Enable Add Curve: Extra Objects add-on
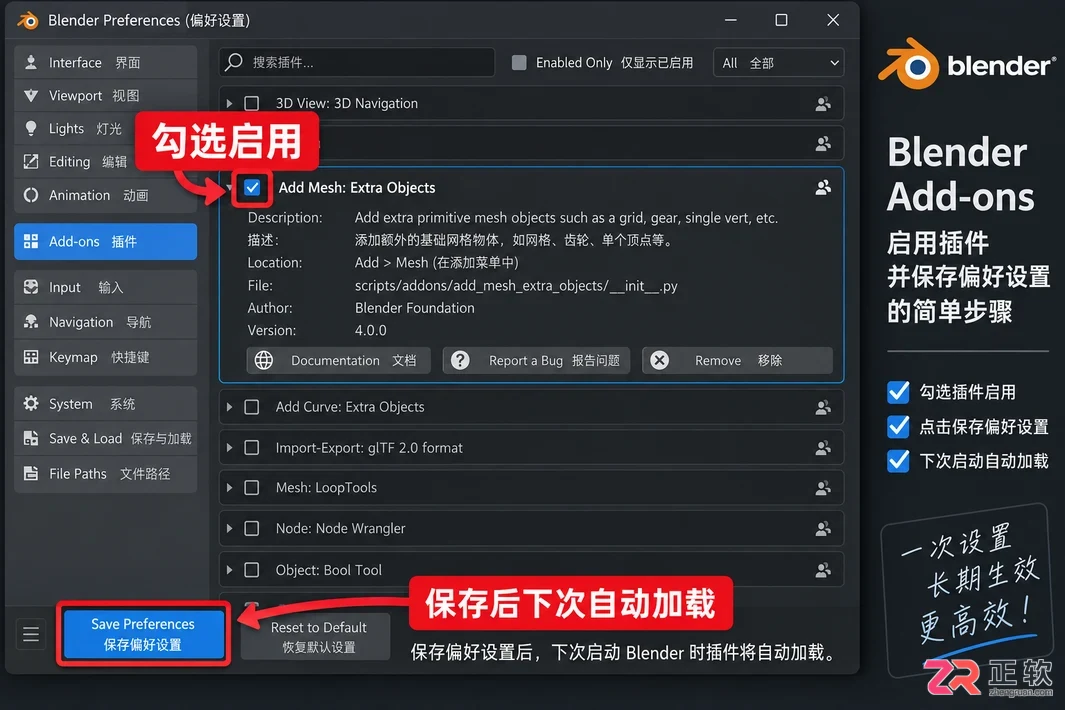 coord(252,407)
